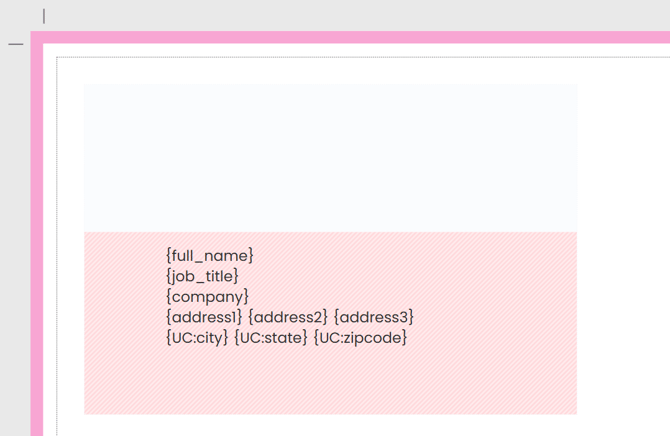Click the {UC:zipcode} placeholder
The width and height of the screenshot is (670, 436).
pyautogui.click(x=360, y=338)
